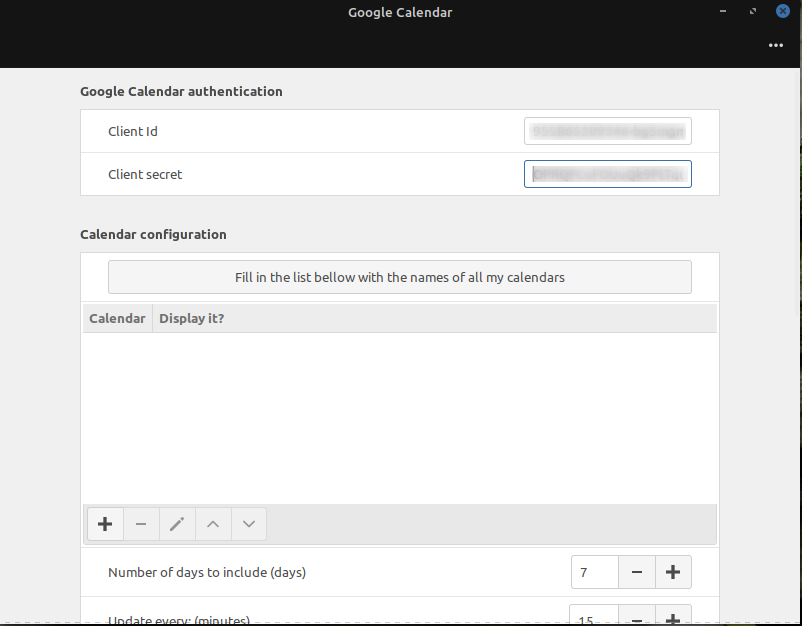Click the days to include value field
The width and height of the screenshot is (802, 626).
point(595,572)
